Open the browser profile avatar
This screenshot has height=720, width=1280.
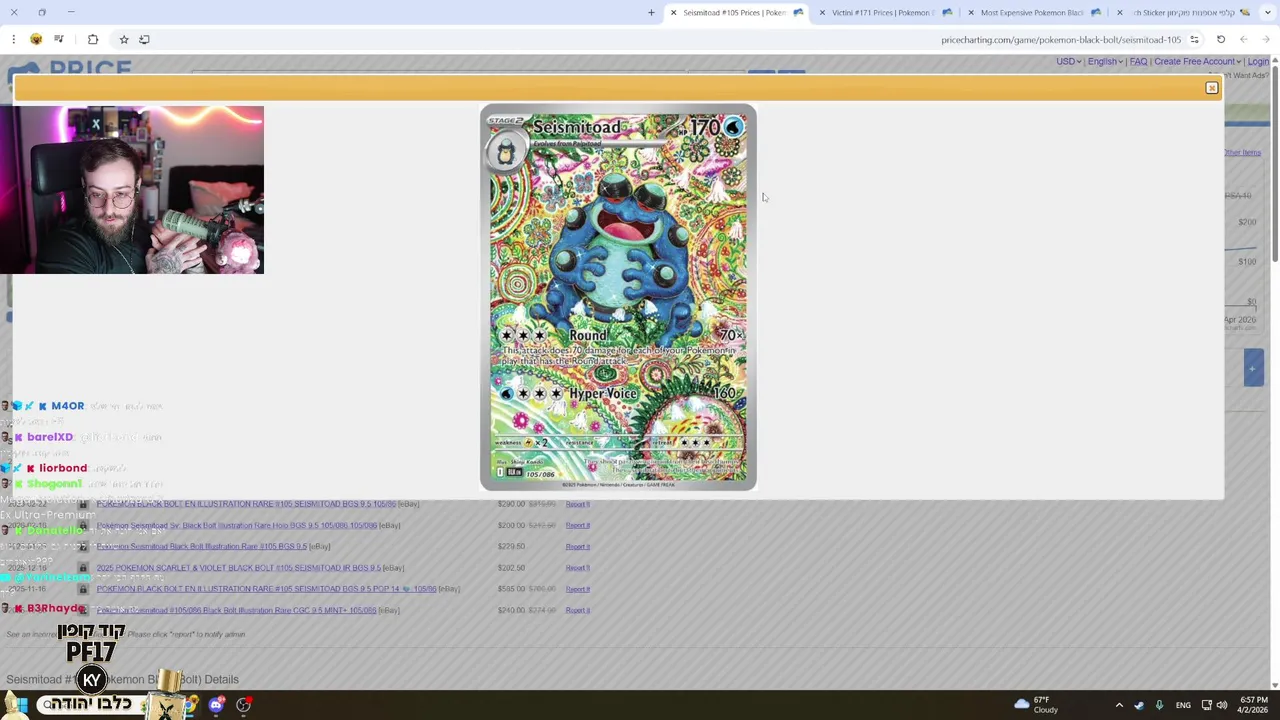click(x=36, y=39)
